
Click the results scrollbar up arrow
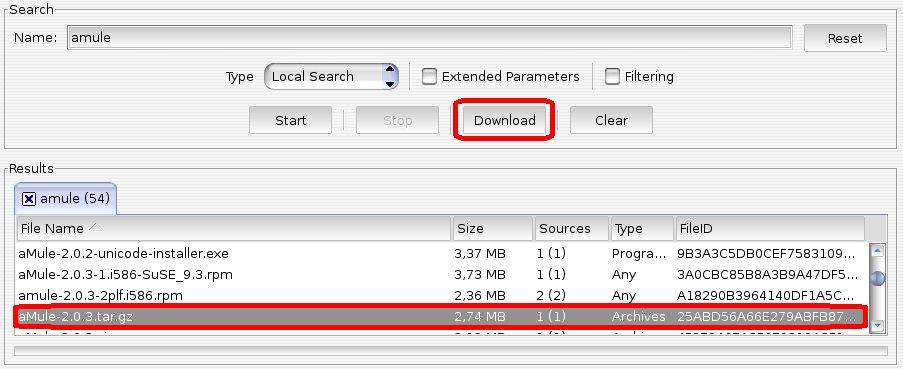[877, 250]
